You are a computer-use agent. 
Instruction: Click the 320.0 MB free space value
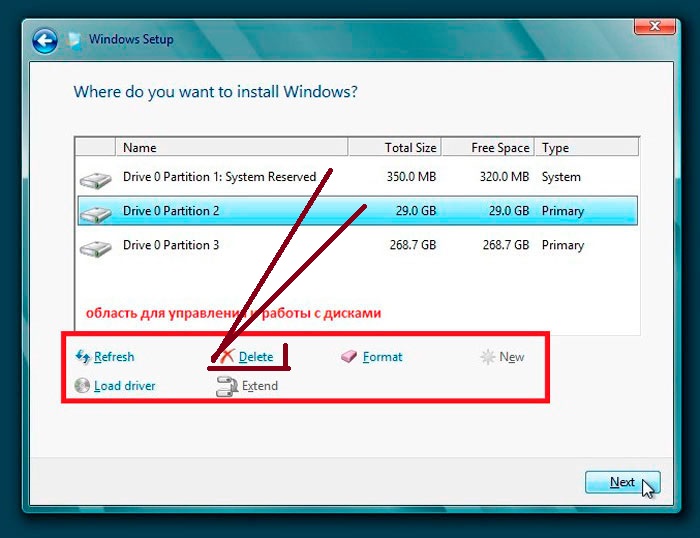[x=504, y=177]
